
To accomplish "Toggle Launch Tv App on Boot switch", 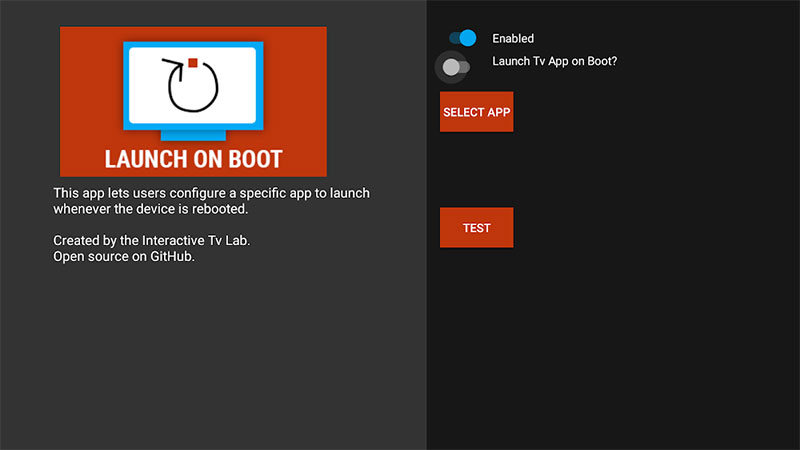I will click(456, 67).
